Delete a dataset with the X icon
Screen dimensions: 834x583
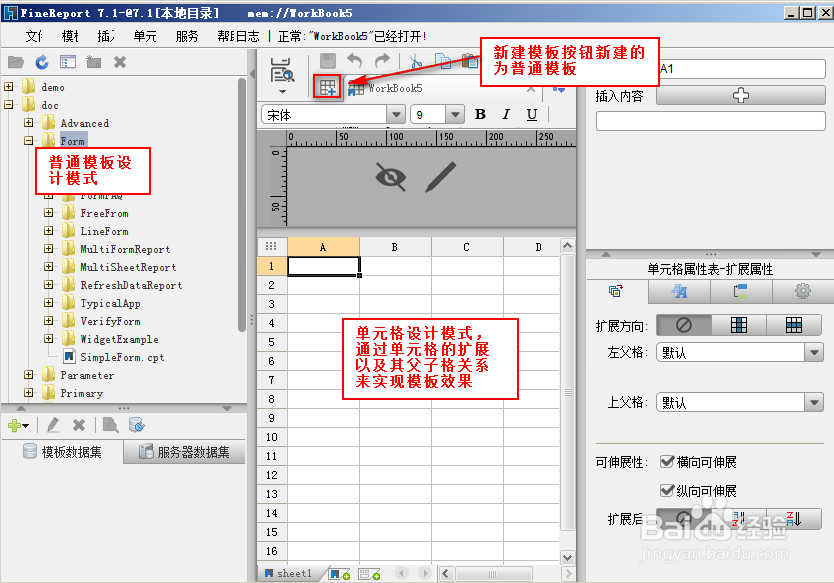point(79,424)
